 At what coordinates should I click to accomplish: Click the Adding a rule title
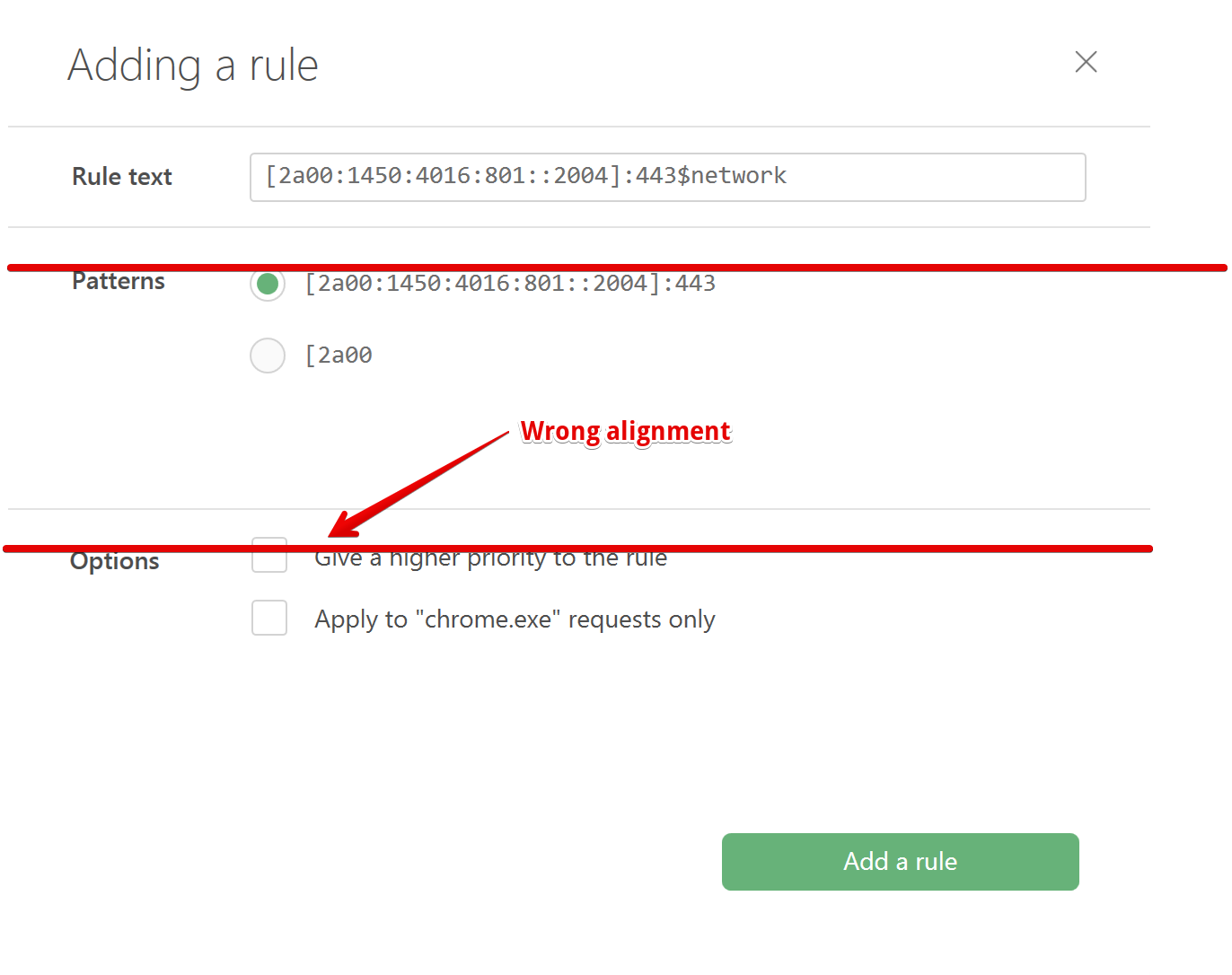click(192, 65)
